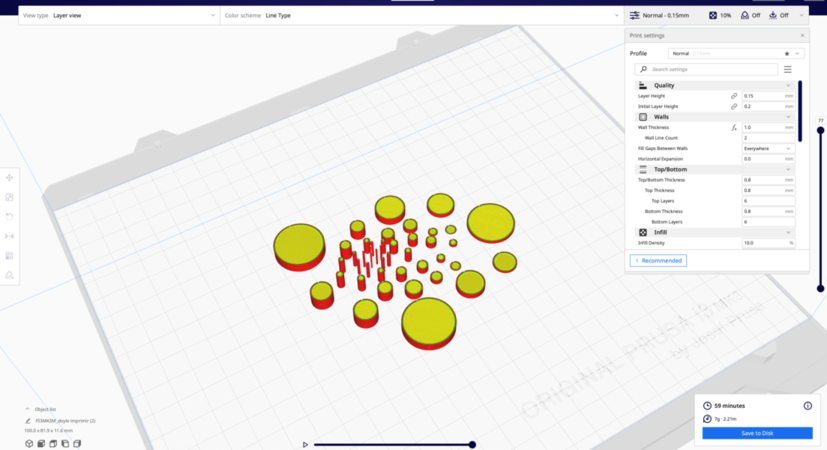Screen dimensions: 827x450
Task: Click the Top Layers value field
Action: 768,201
